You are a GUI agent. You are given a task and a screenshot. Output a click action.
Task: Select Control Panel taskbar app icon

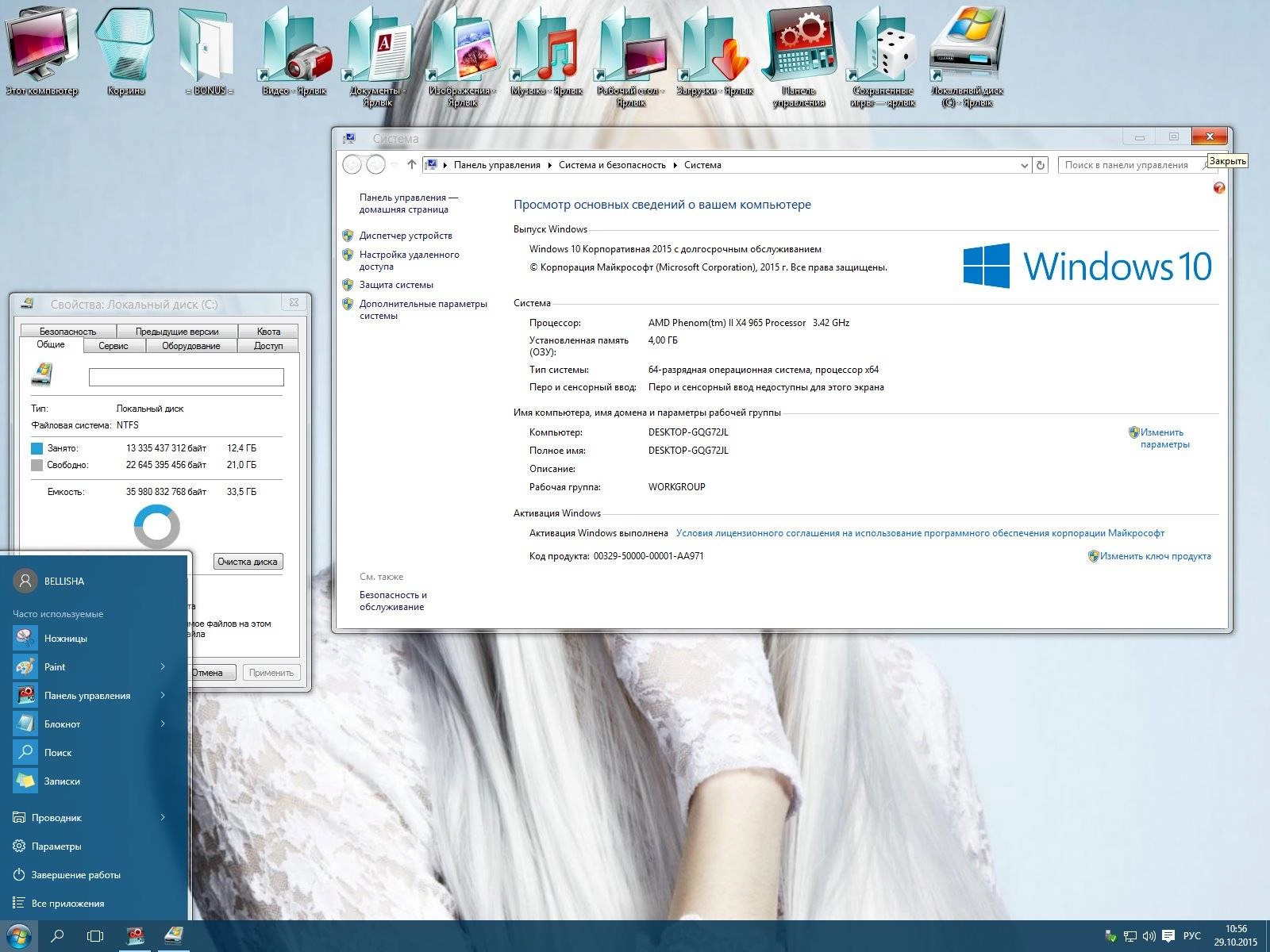point(136,936)
